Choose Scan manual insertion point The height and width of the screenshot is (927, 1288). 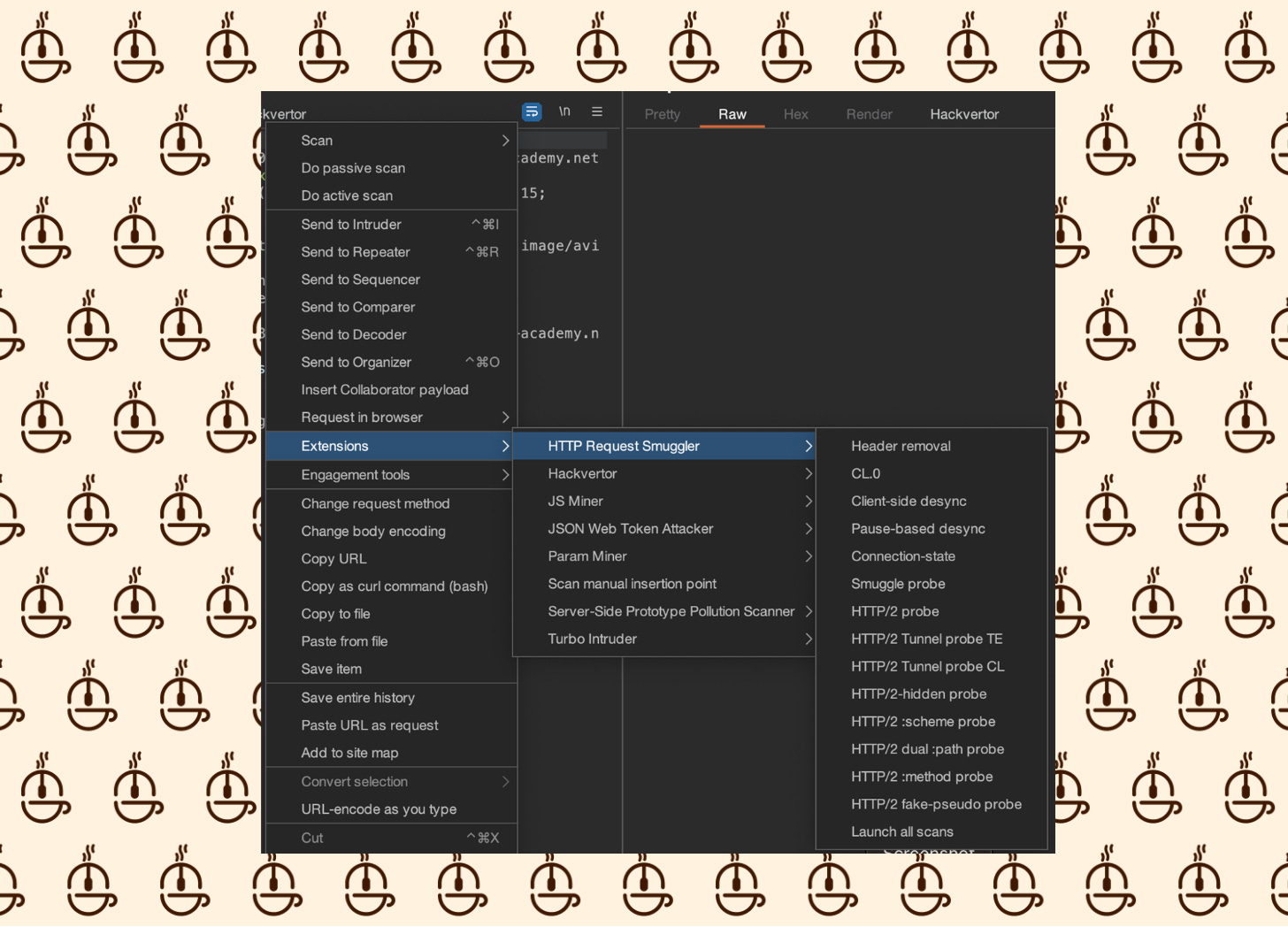[x=664, y=584]
